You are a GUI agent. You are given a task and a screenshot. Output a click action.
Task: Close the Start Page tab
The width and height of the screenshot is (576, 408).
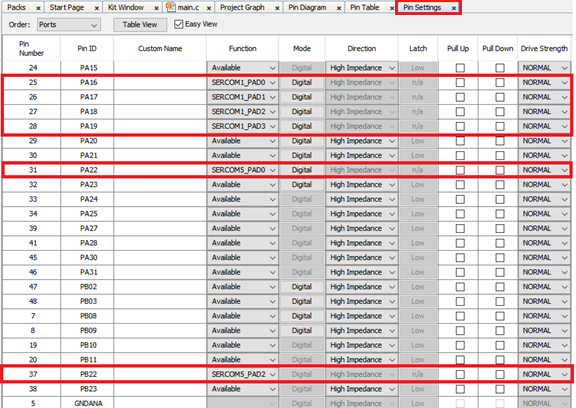pos(97,8)
